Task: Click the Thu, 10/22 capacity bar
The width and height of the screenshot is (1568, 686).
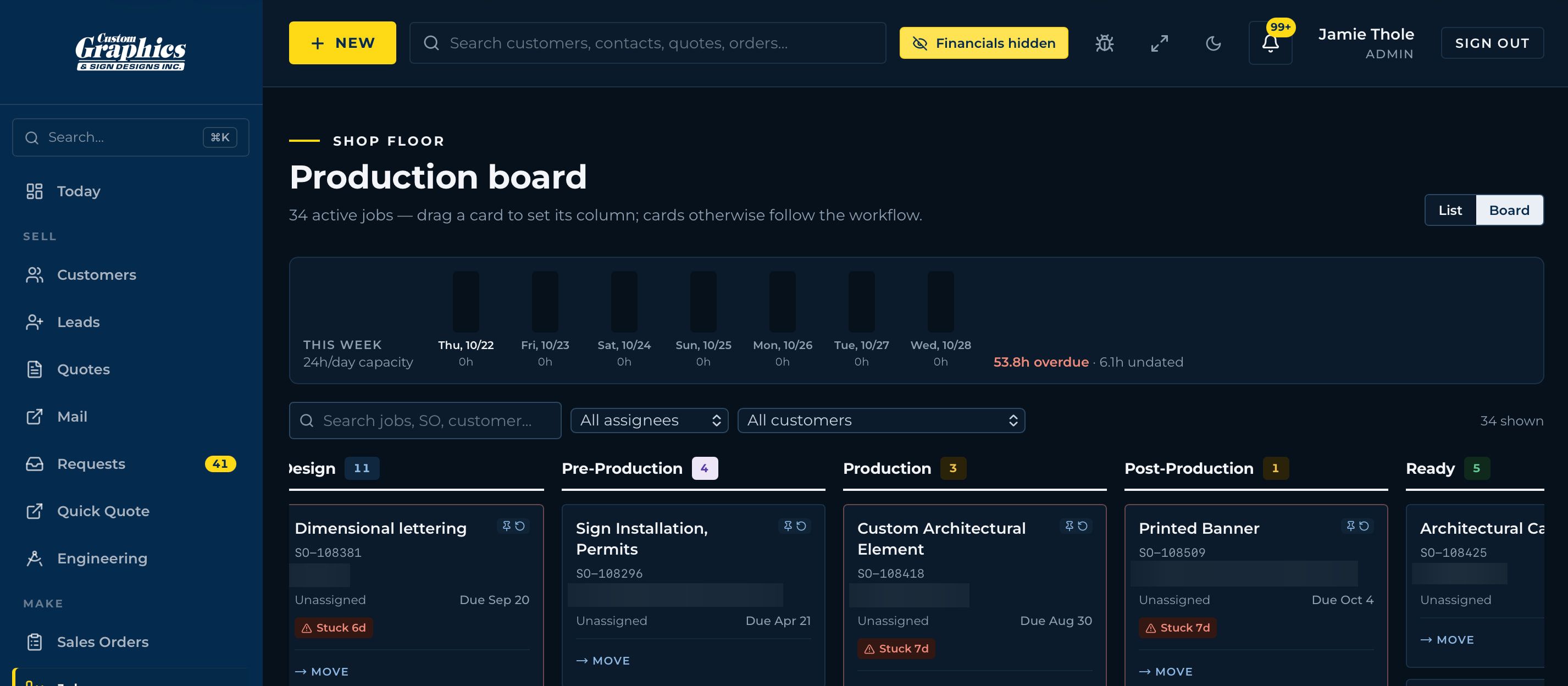Action: [466, 302]
